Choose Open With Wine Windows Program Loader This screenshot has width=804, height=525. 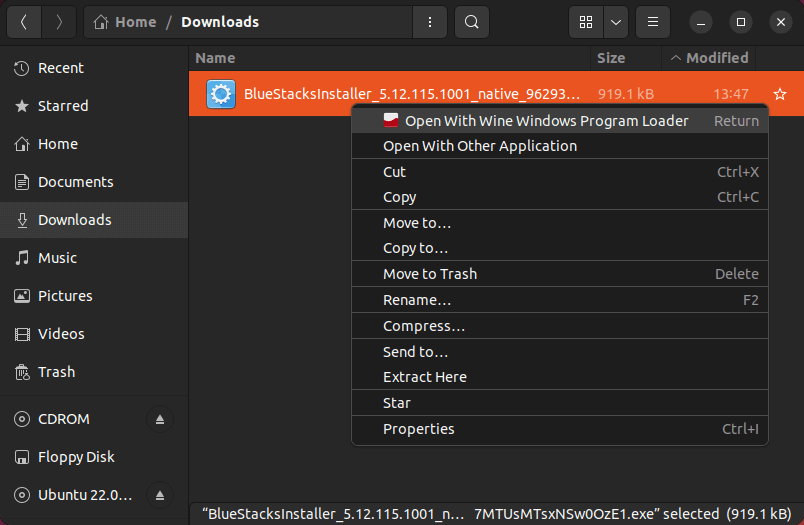[x=560, y=121]
